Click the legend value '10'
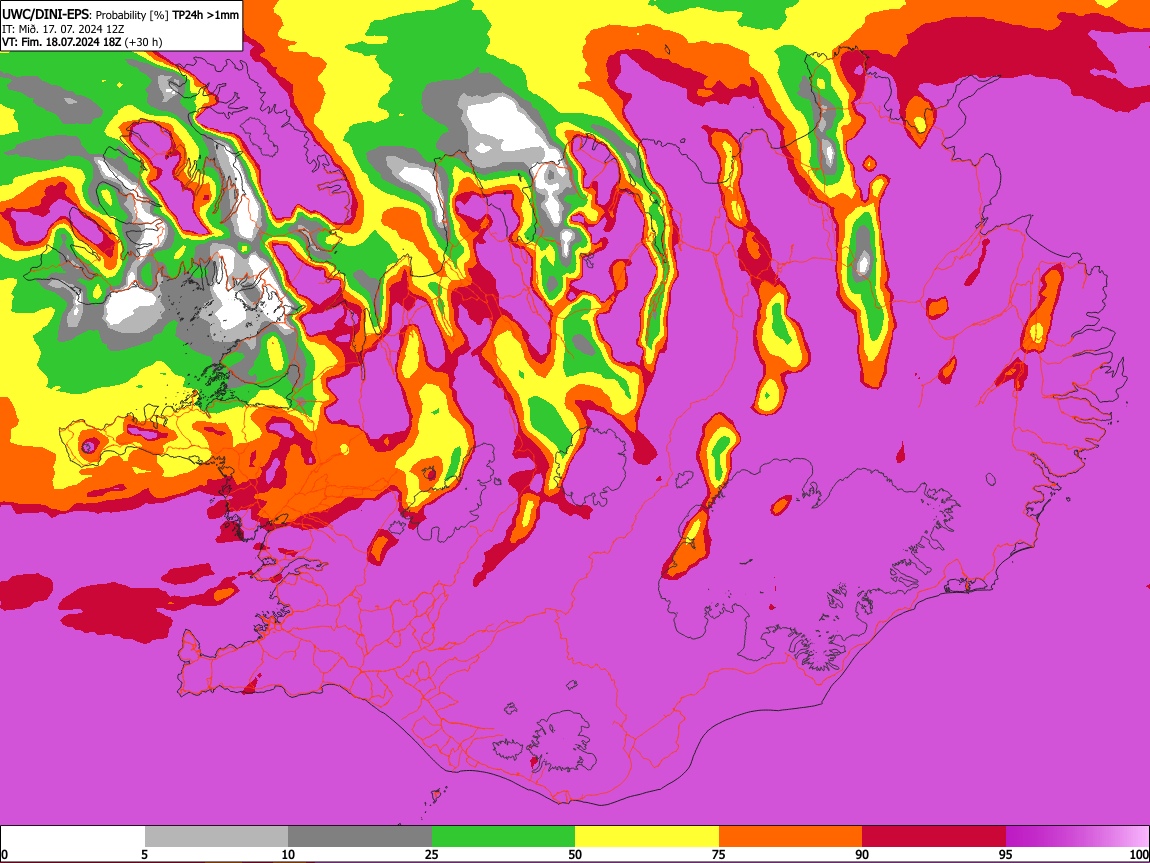This screenshot has width=1150, height=863. click(x=288, y=854)
